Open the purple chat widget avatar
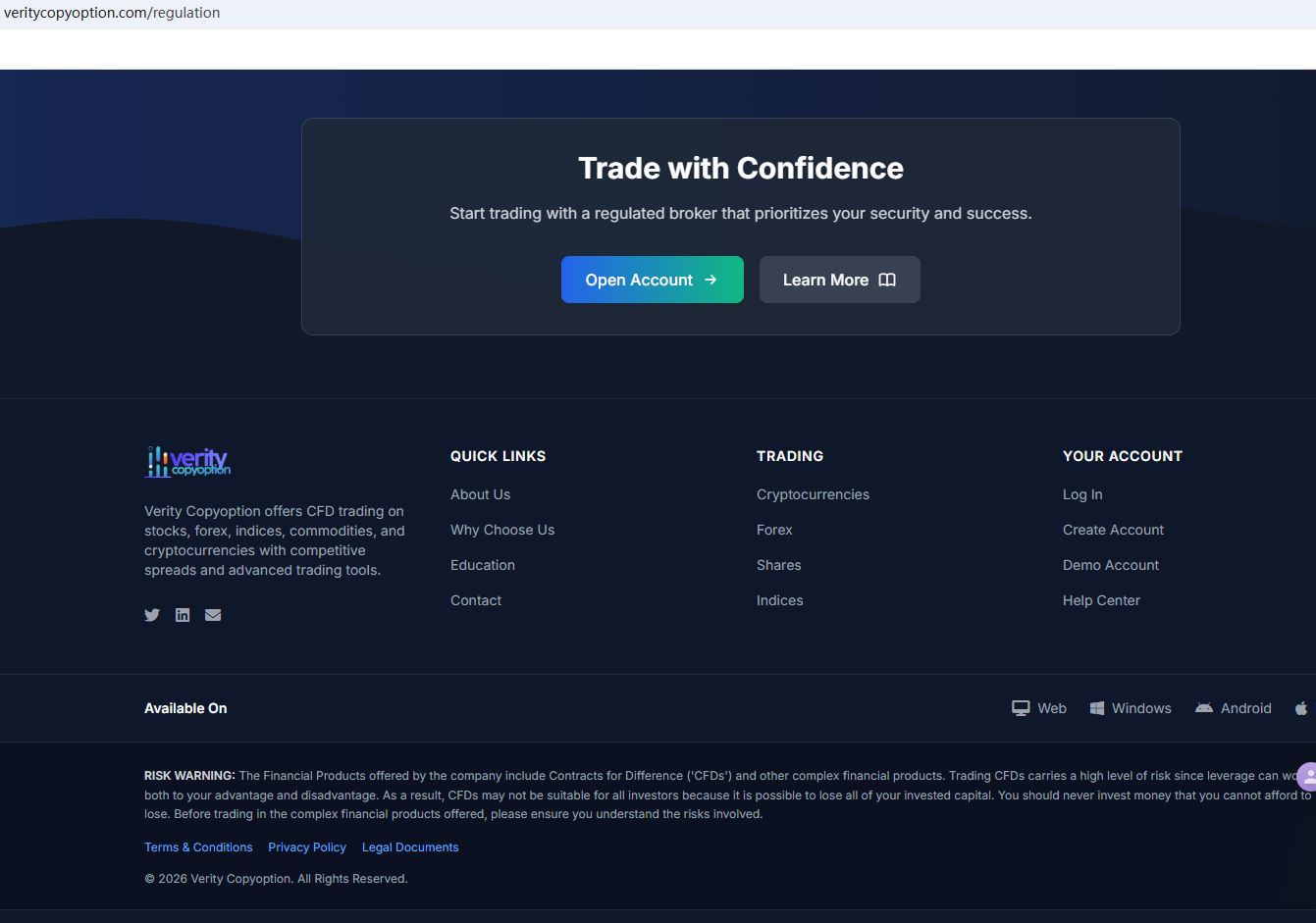 [x=1307, y=777]
